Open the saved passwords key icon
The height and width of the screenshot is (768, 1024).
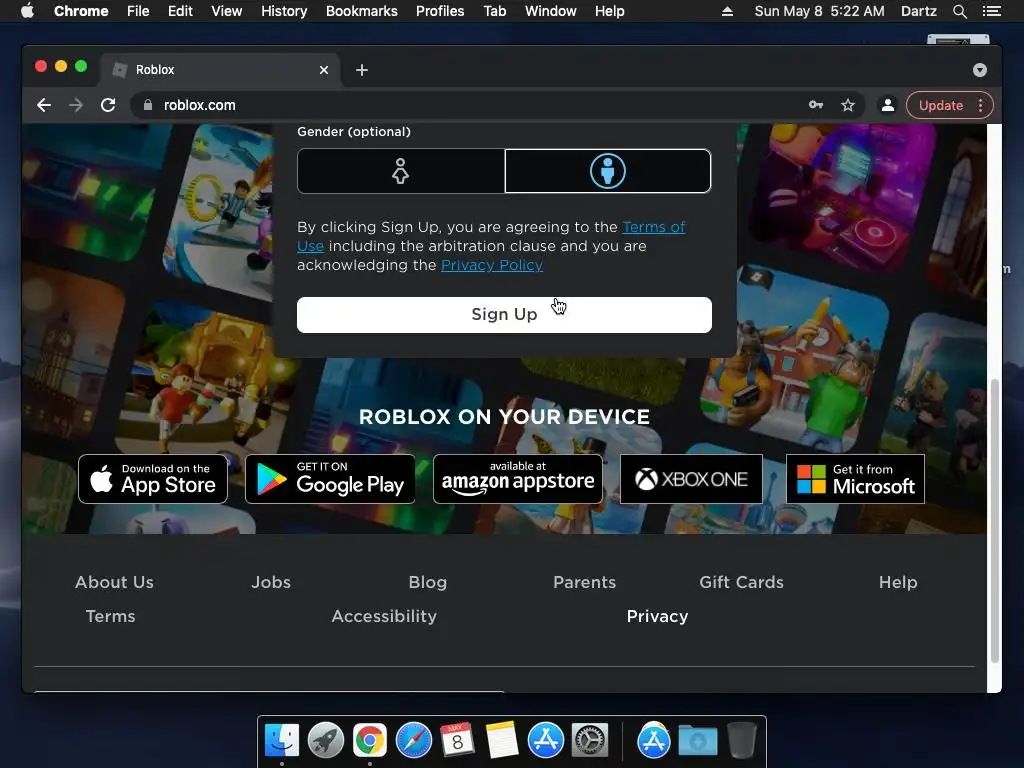pyautogui.click(x=816, y=104)
